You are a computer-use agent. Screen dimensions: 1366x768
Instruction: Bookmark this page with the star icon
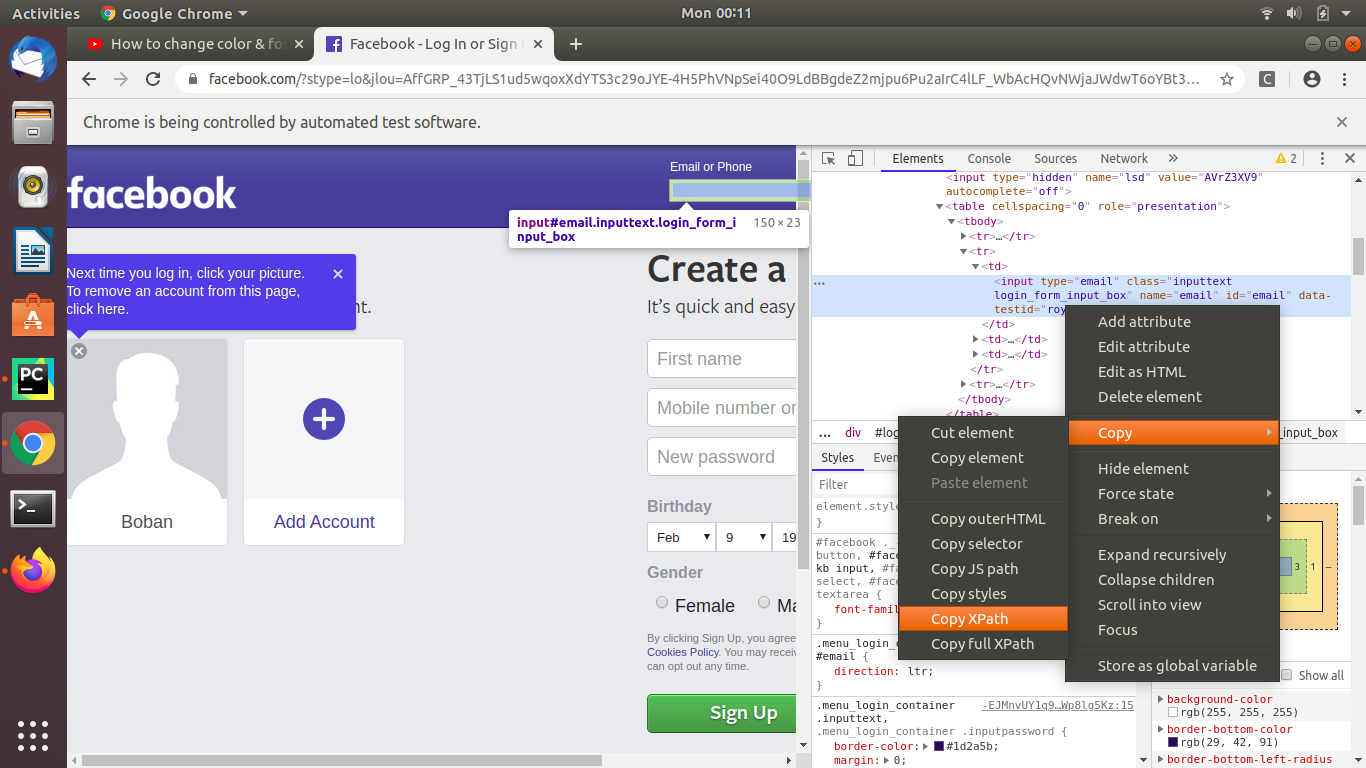[1227, 79]
